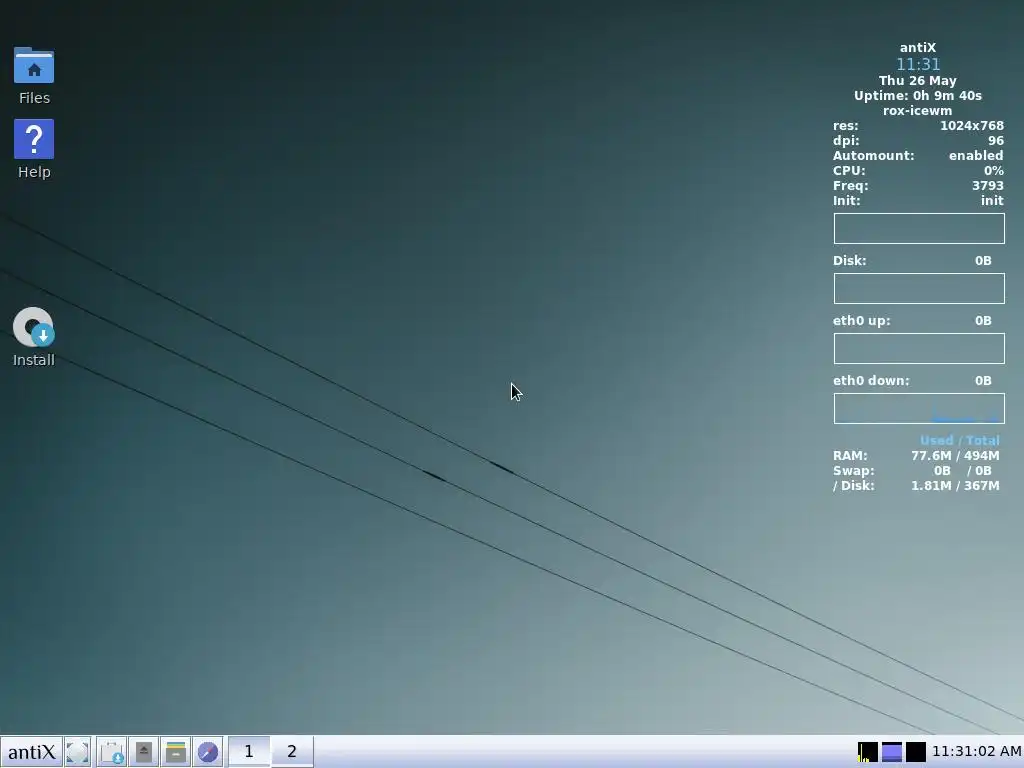Click the 'Thu 26 May' date text
This screenshot has height=768, width=1024.
click(x=918, y=80)
